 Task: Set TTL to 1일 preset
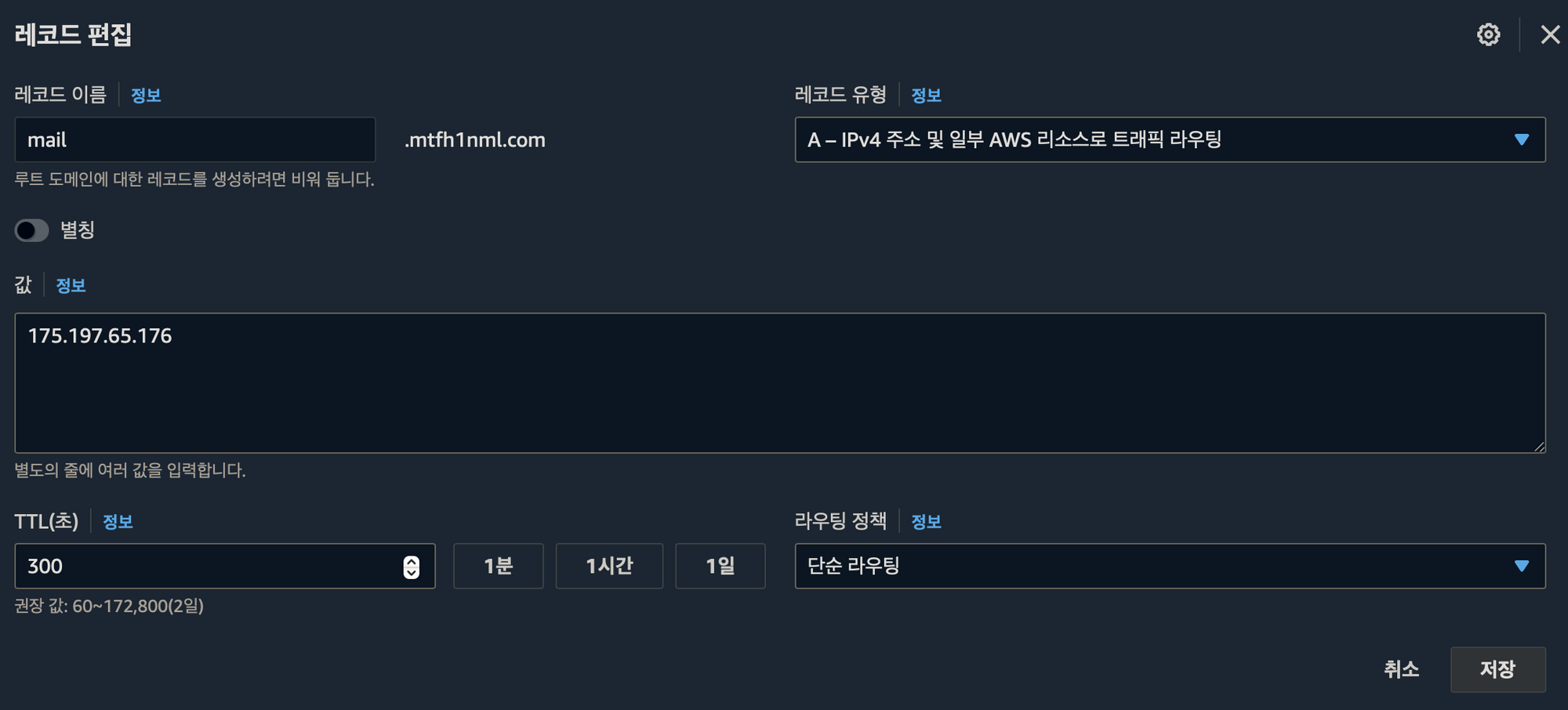tap(720, 566)
